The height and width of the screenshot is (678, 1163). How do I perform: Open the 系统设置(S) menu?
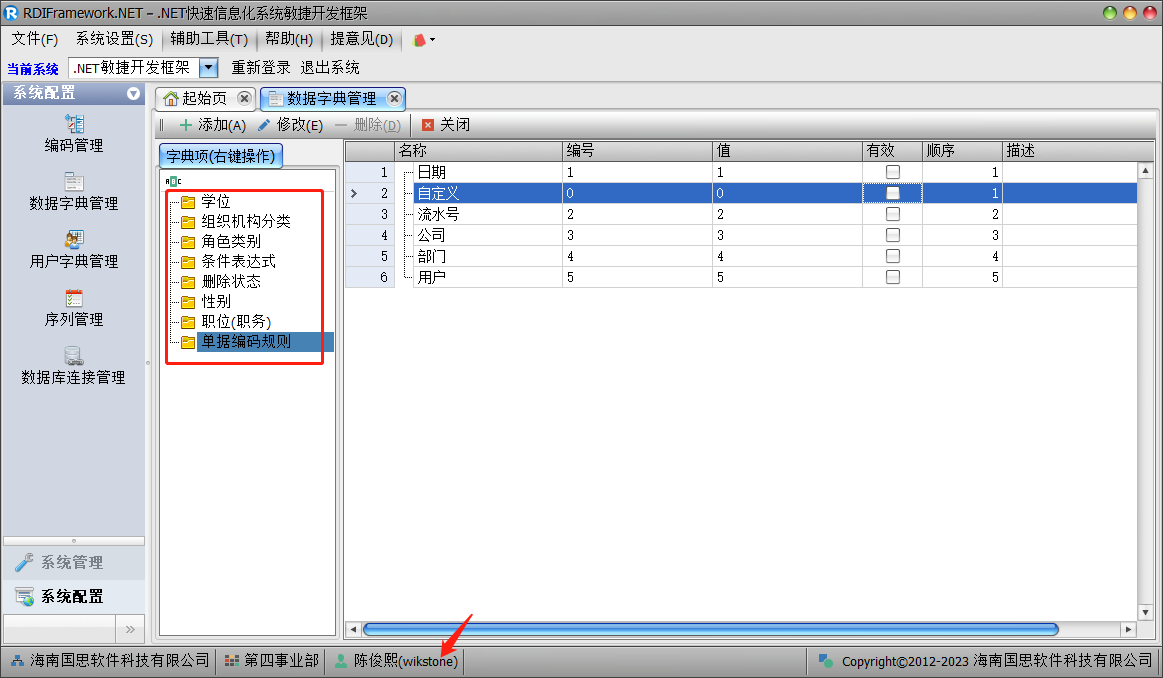tap(114, 40)
